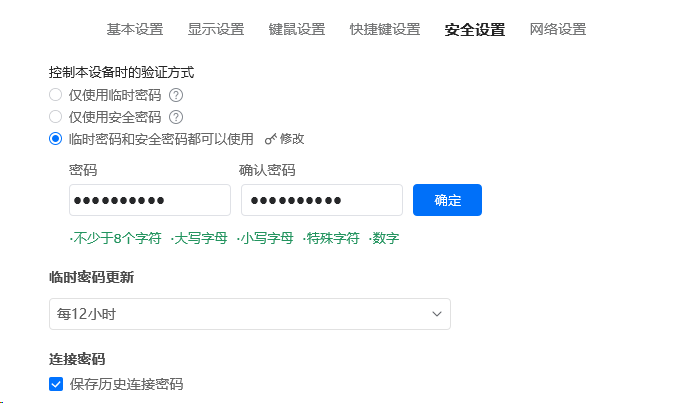Open the 网络设置 tab
This screenshot has width=690, height=403.
[558, 29]
